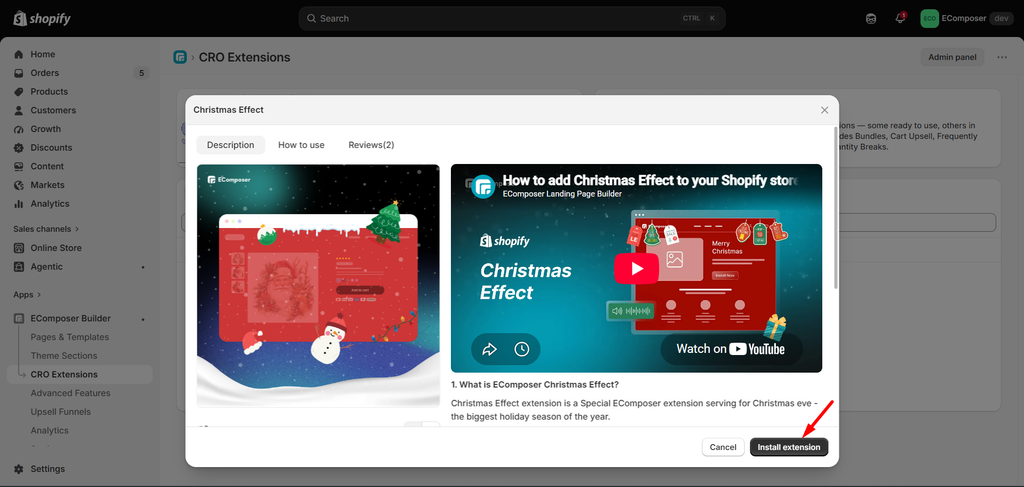Expand the Apps section
1024x487 pixels.
click(x=27, y=294)
